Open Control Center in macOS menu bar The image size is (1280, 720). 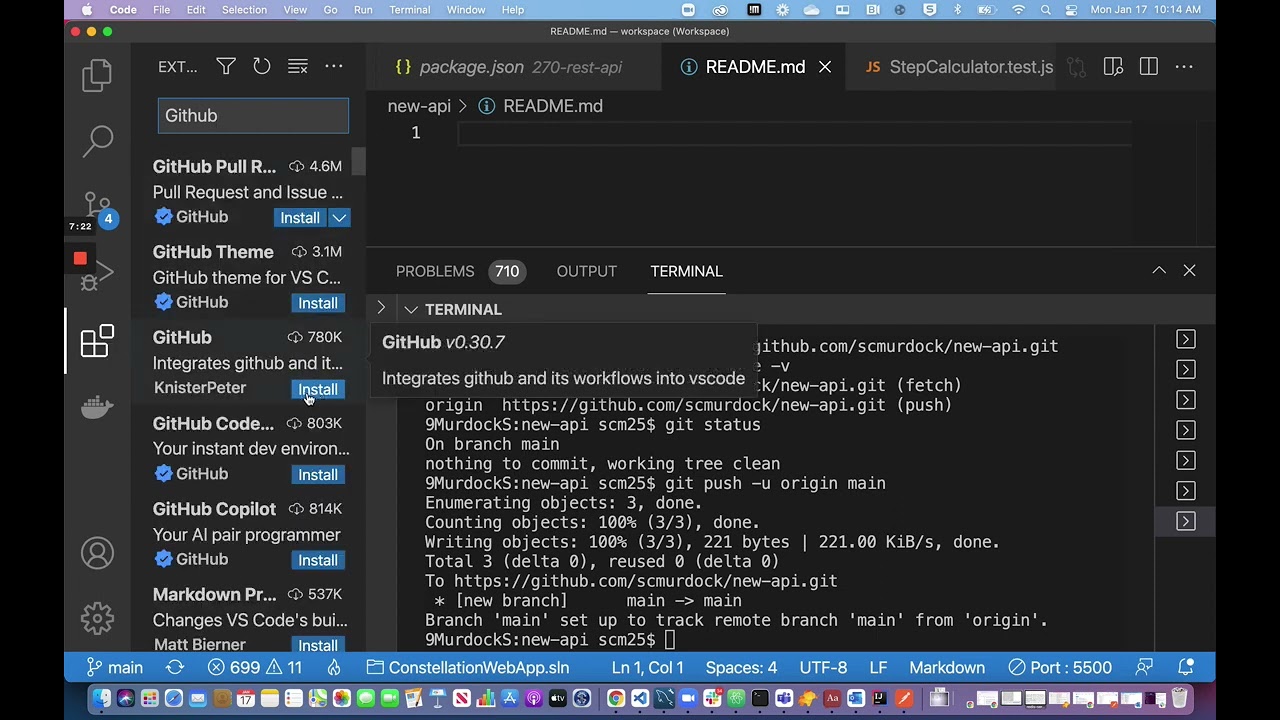click(x=1072, y=10)
